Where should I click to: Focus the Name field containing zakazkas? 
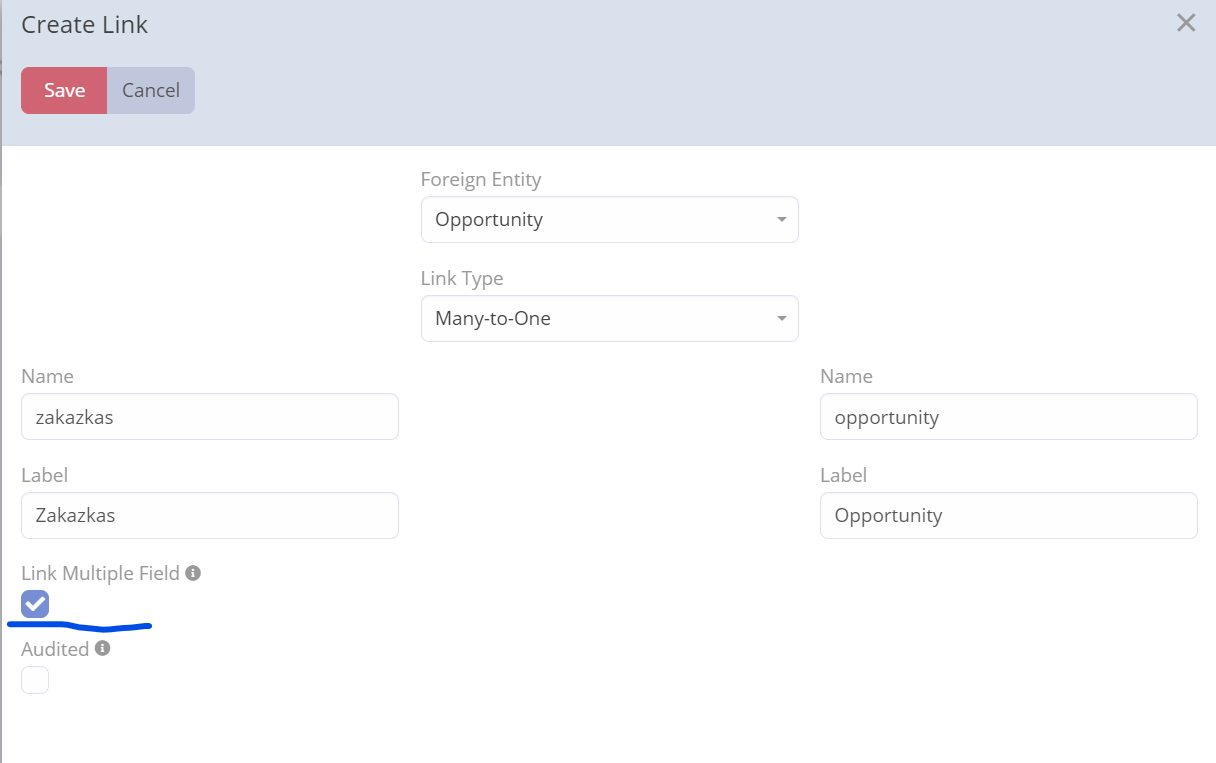[x=209, y=417]
